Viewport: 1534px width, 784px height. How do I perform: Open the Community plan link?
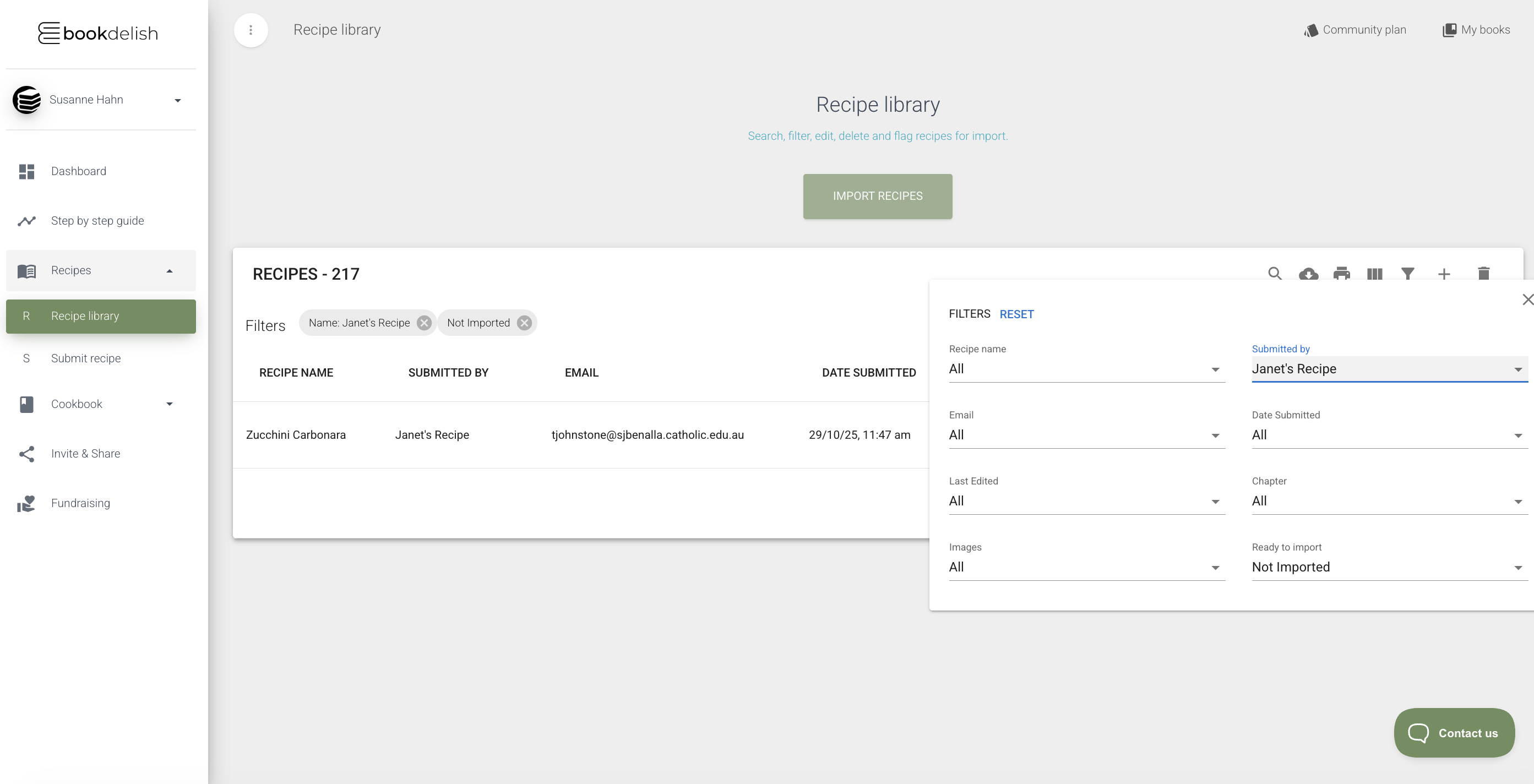click(x=1355, y=30)
